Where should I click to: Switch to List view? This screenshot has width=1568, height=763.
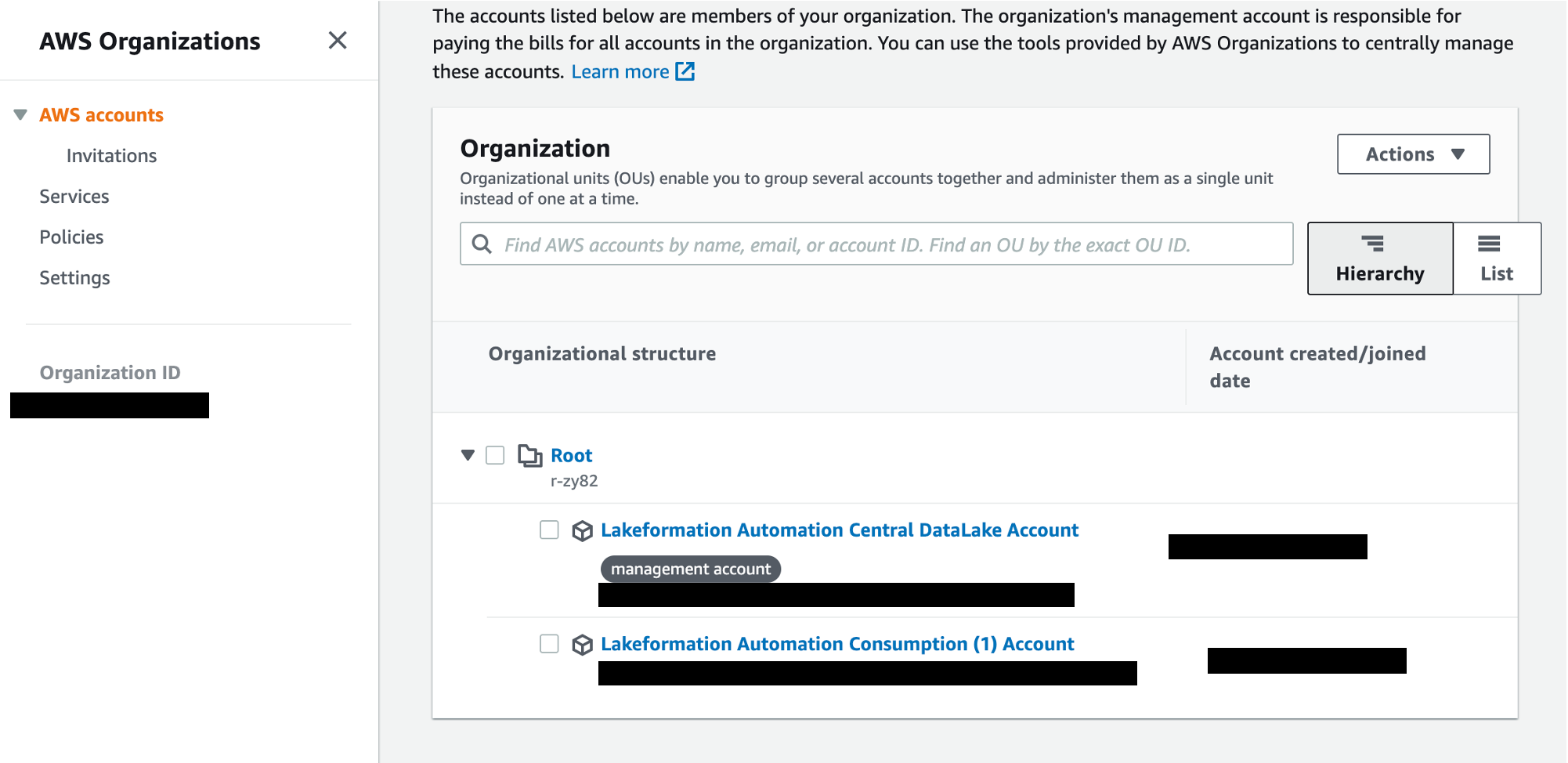(1497, 259)
